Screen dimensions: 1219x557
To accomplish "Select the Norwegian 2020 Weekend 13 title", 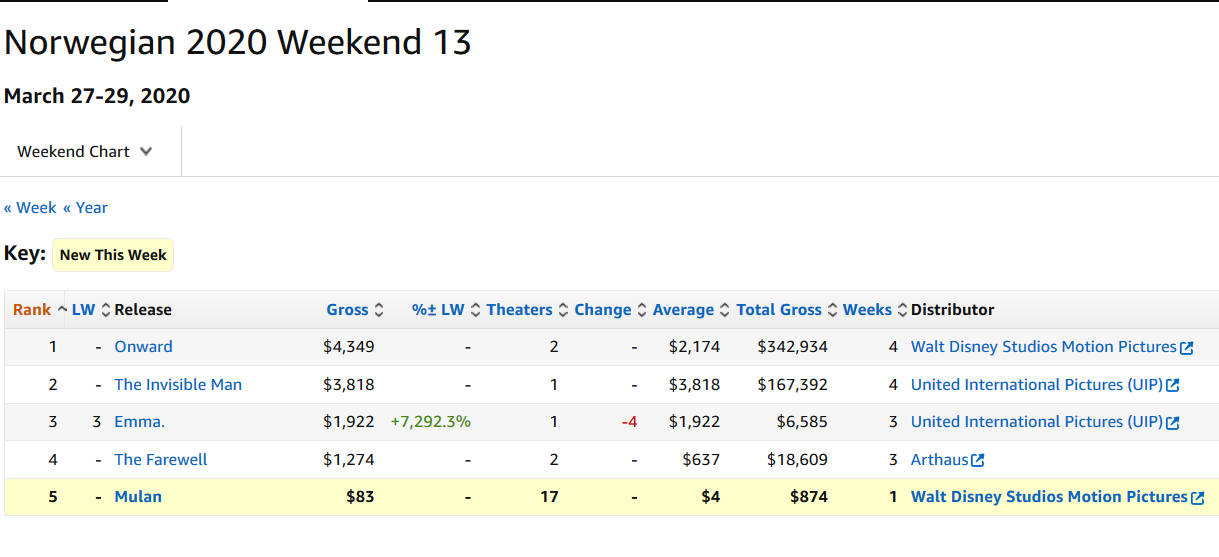I will point(238,42).
